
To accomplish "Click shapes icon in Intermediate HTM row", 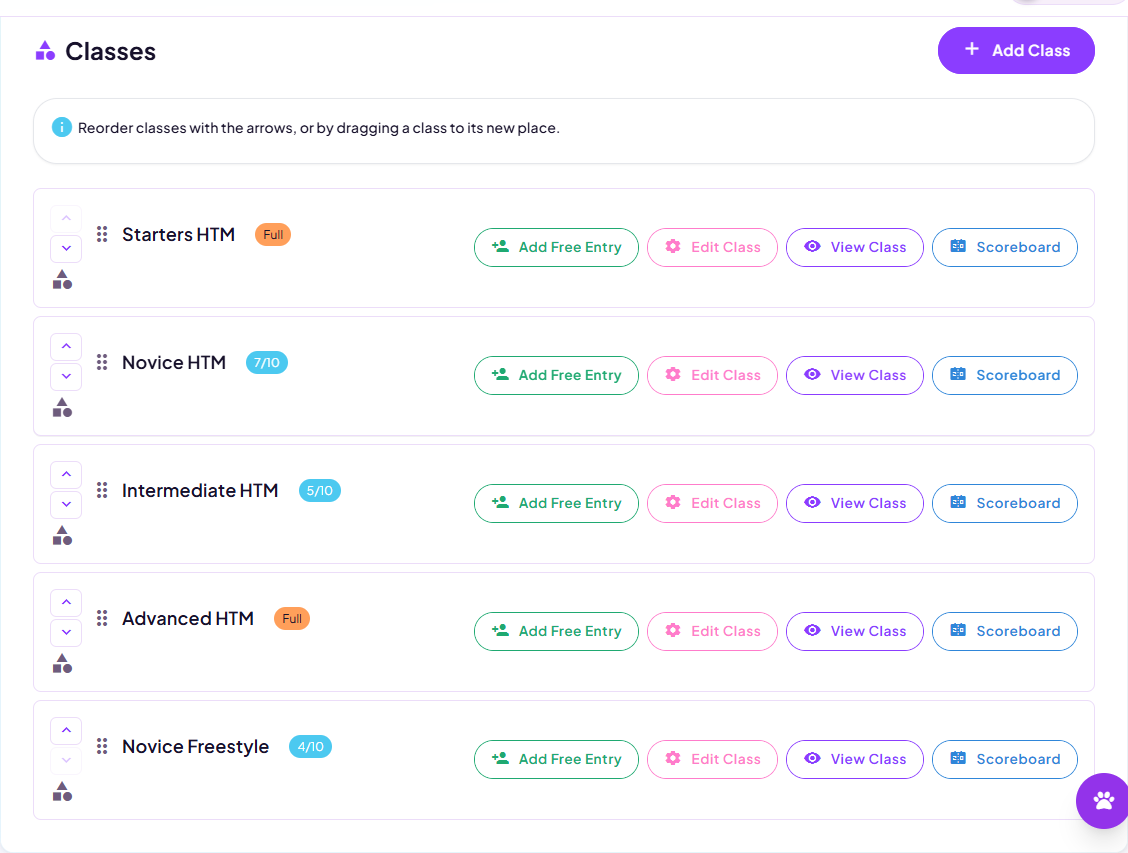I will coord(63,536).
